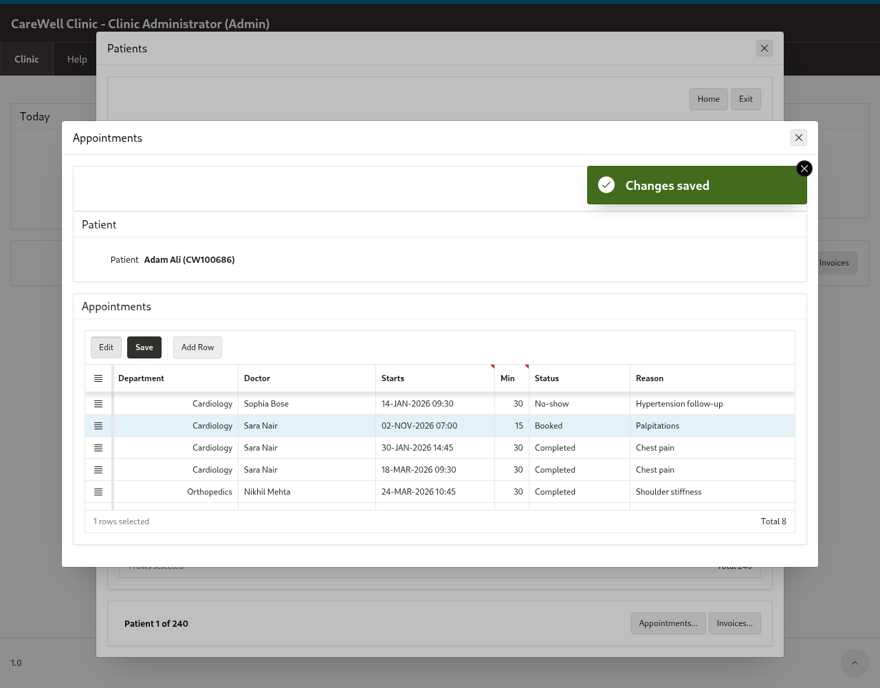This screenshot has width=880, height=688.
Task: Click the No-show status cell
Action: click(x=579, y=403)
